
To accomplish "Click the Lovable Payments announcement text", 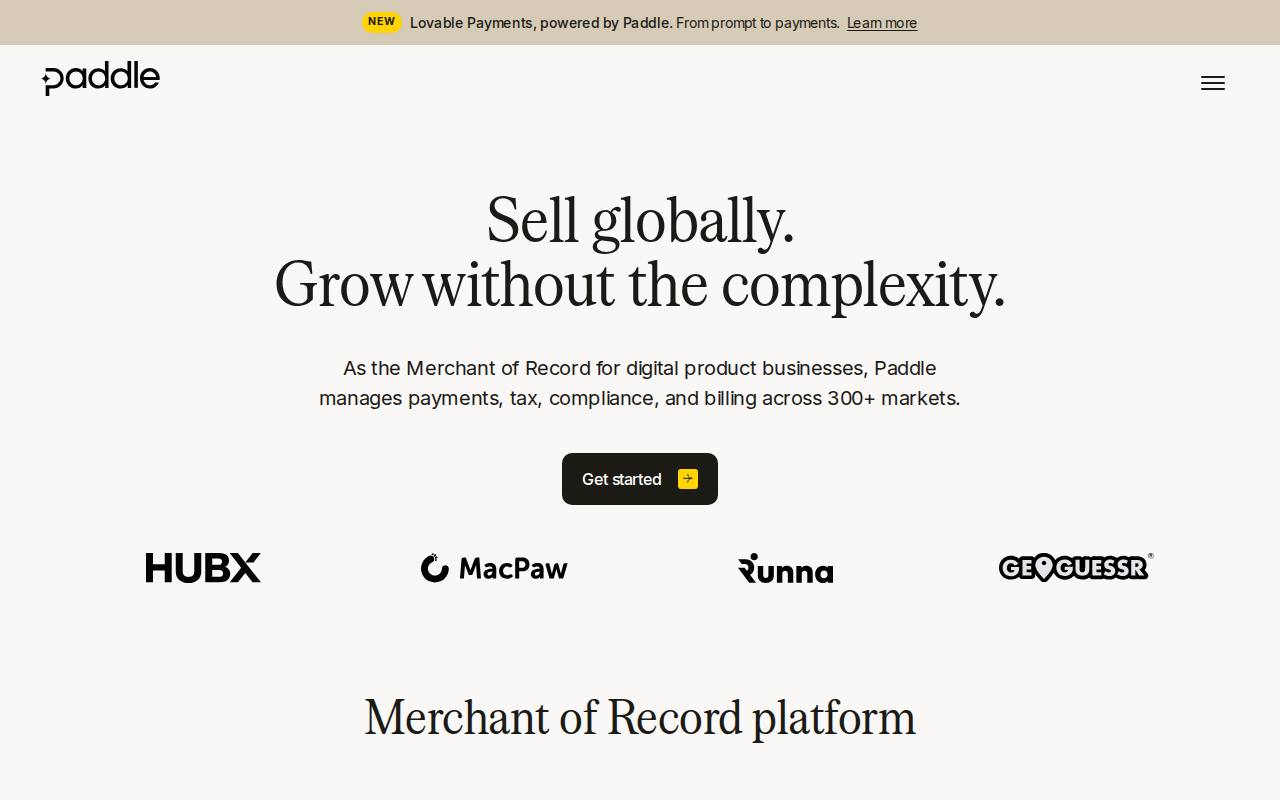I will pyautogui.click(x=541, y=23).
